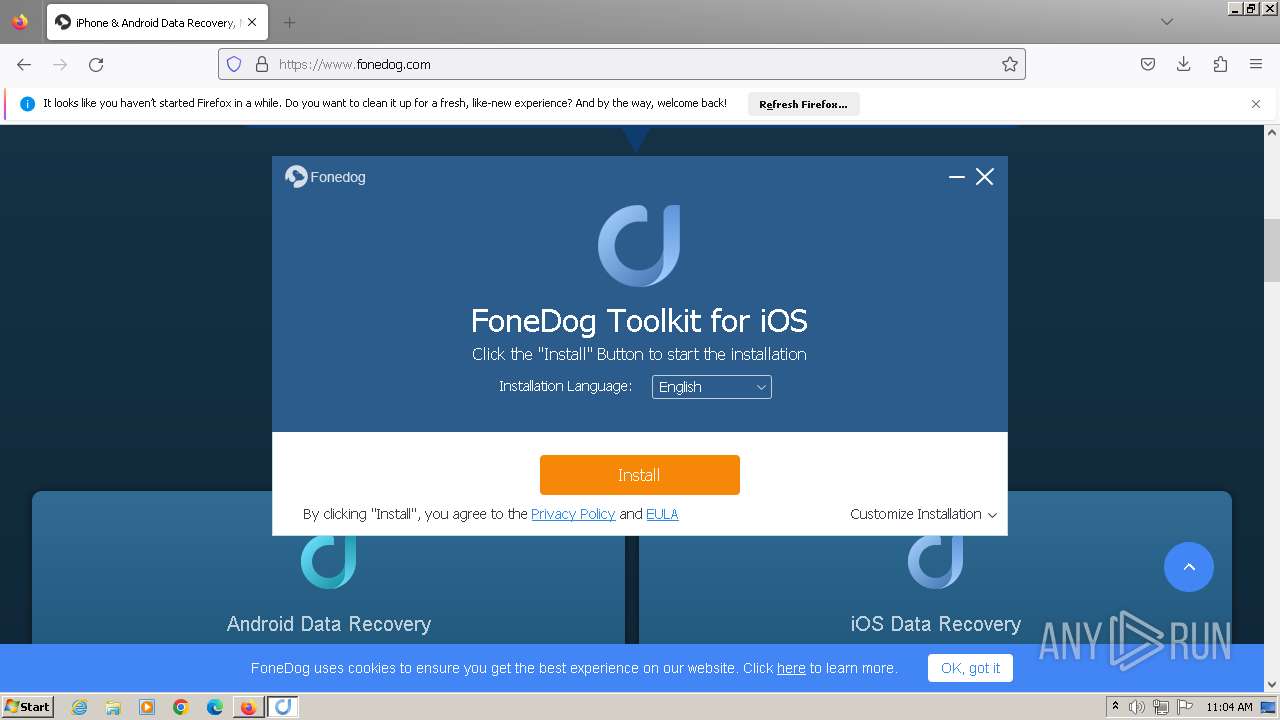Screen dimensions: 1280x720
Task: Click the site security padlock icon
Action: 262,64
